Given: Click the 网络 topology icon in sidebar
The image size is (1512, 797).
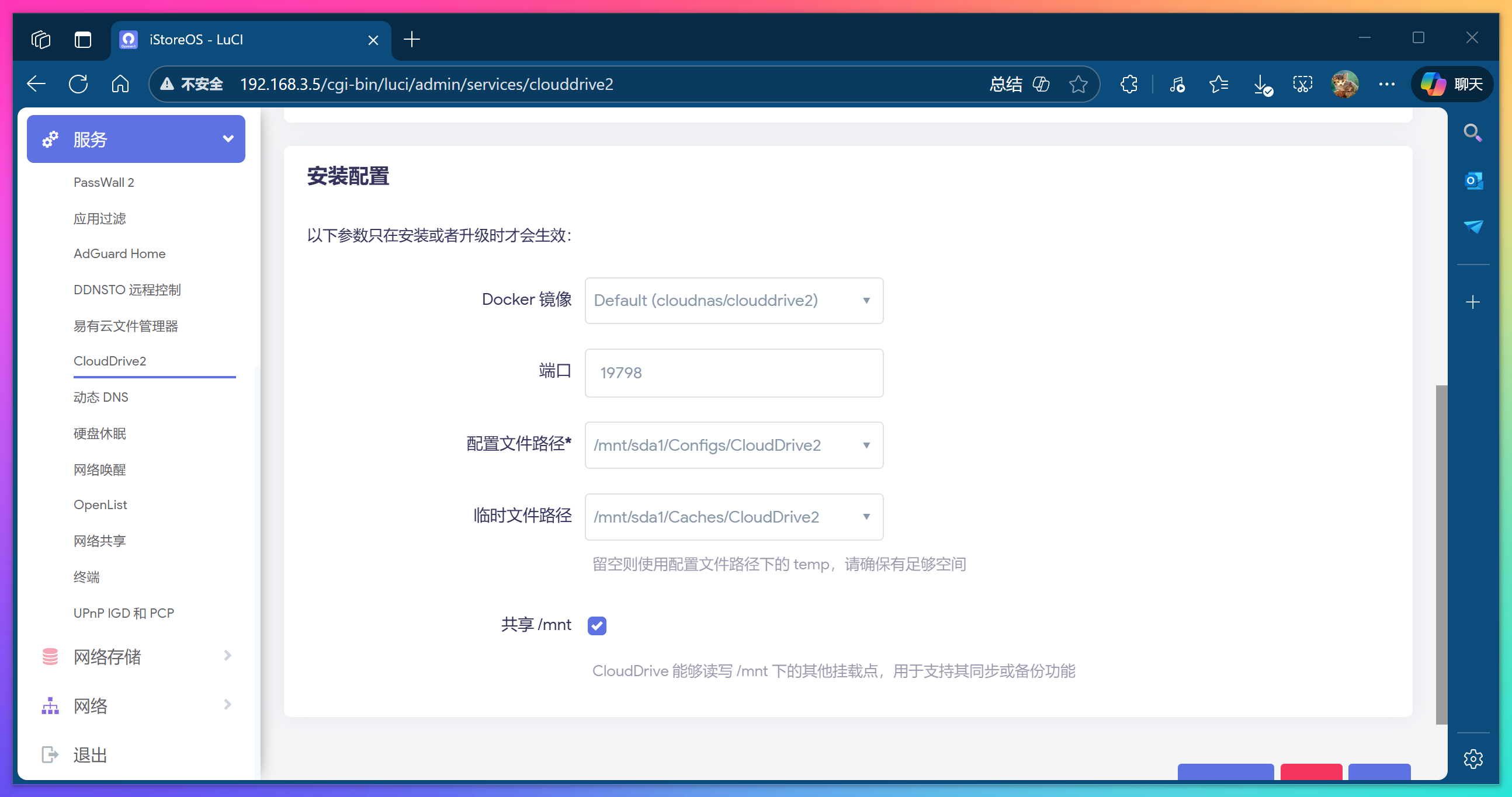Looking at the screenshot, I should 50,705.
